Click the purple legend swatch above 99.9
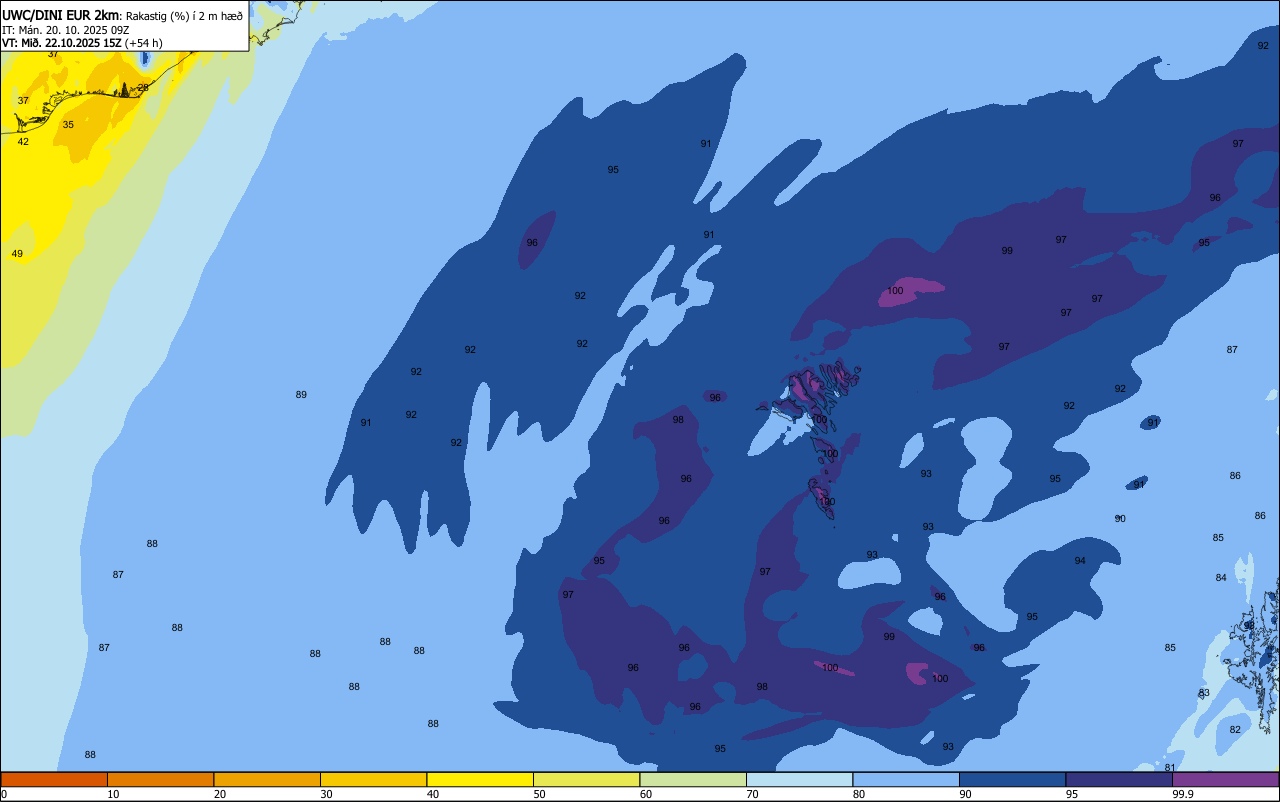Image resolution: width=1280 pixels, height=802 pixels. point(1225,779)
